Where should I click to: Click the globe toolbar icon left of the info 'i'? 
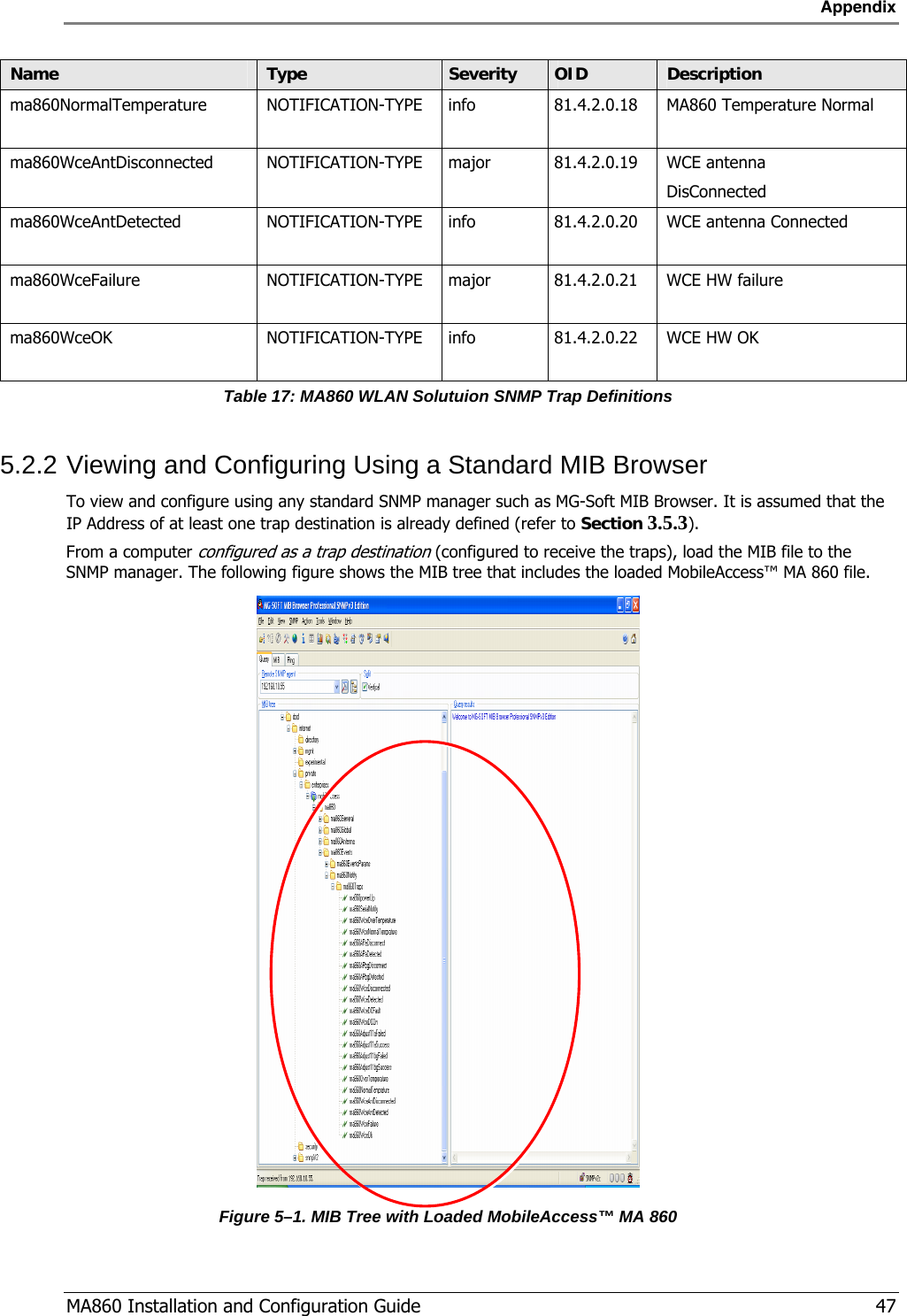click(295, 638)
